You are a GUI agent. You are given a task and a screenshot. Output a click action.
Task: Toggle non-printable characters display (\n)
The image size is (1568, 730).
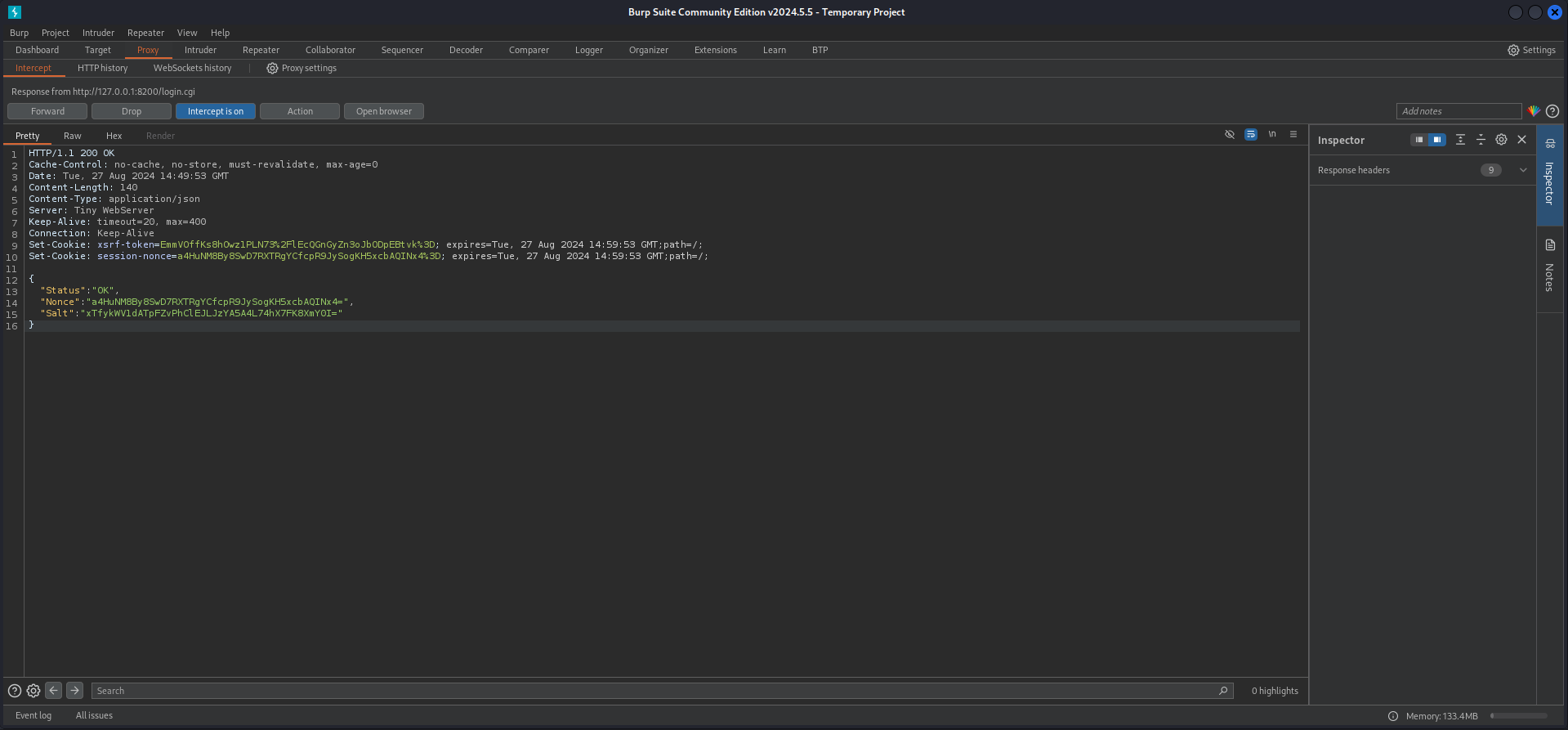tap(1272, 135)
